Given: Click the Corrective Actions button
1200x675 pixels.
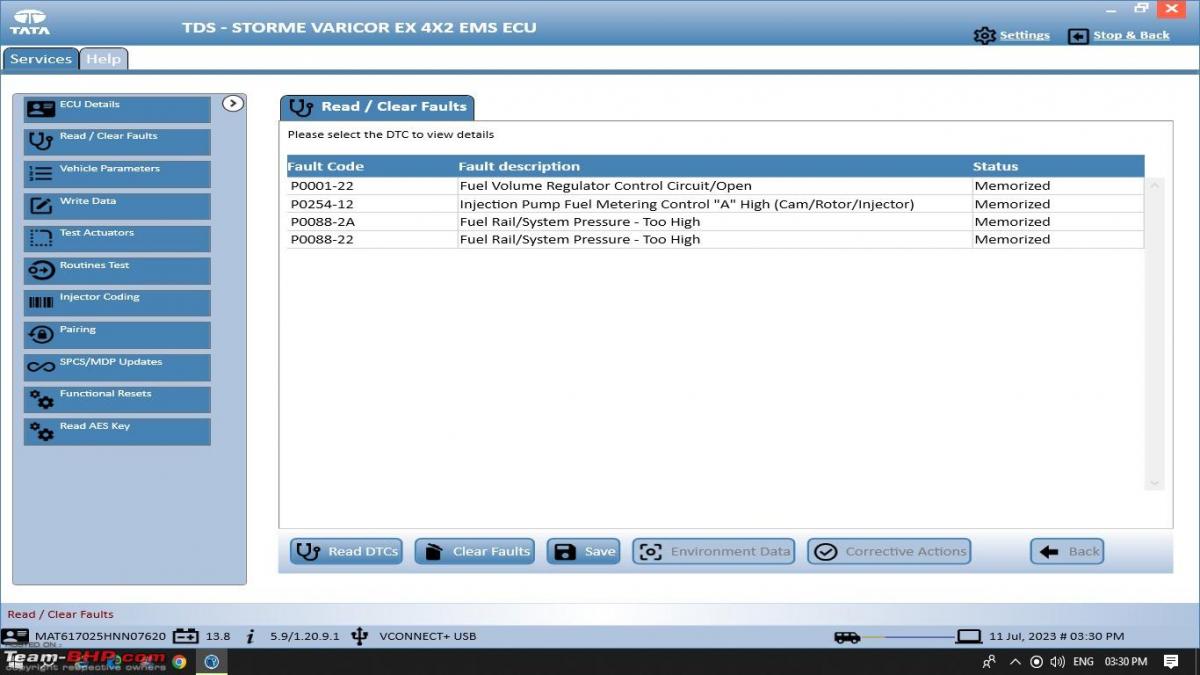Looking at the screenshot, I should pyautogui.click(x=889, y=551).
